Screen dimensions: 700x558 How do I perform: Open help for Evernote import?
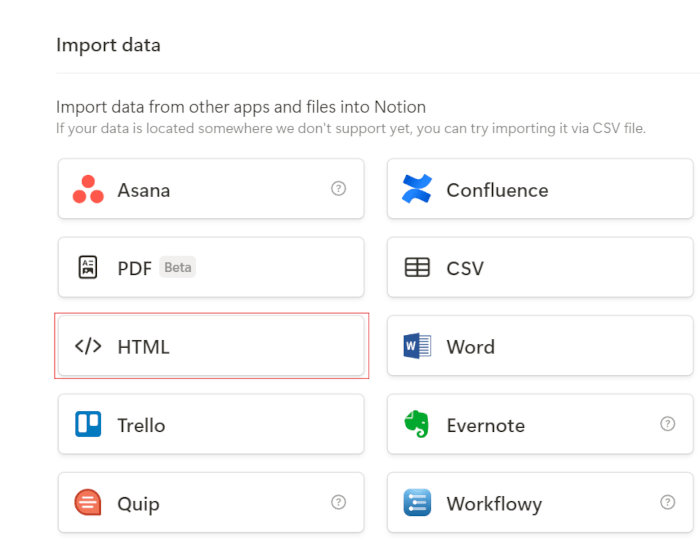point(667,424)
